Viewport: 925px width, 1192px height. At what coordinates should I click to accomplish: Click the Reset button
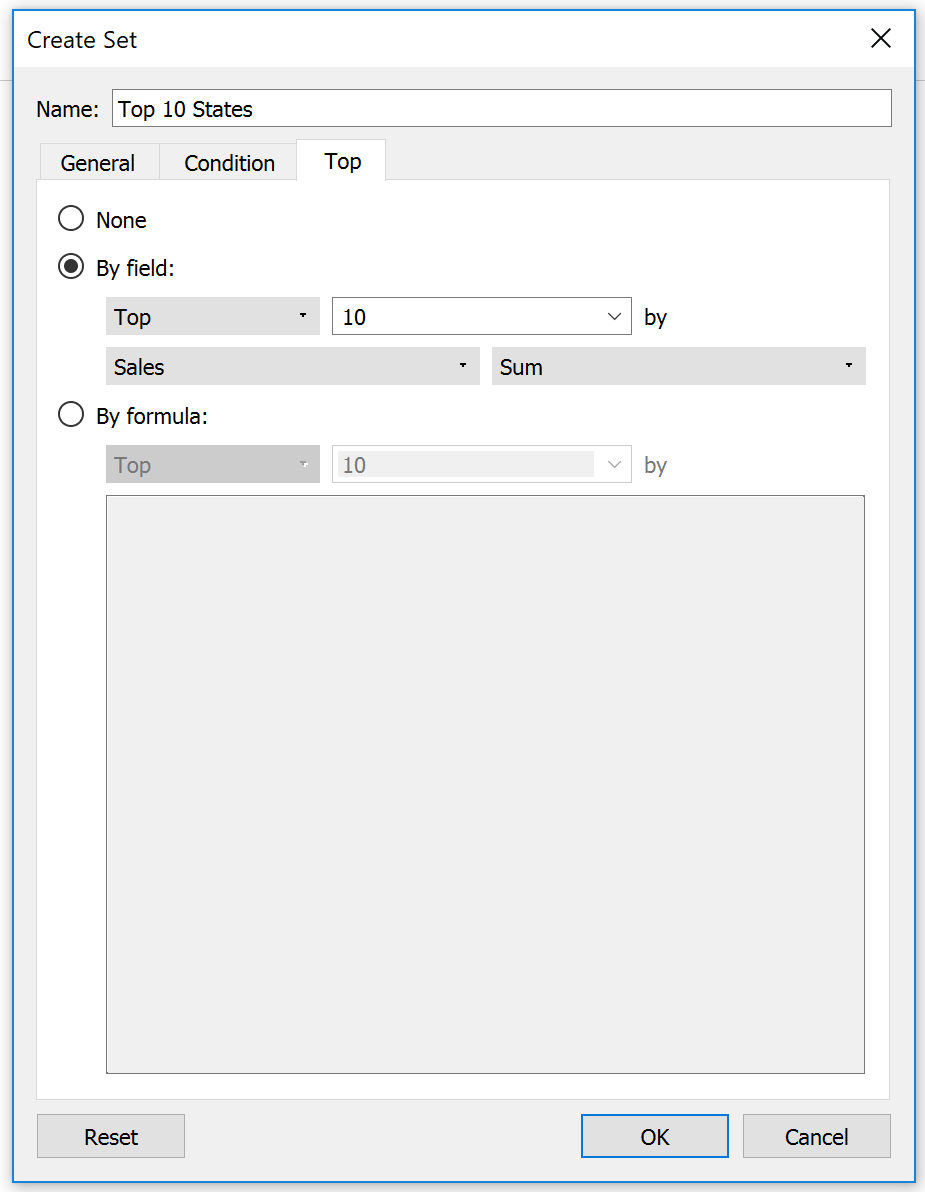pyautogui.click(x=111, y=1137)
